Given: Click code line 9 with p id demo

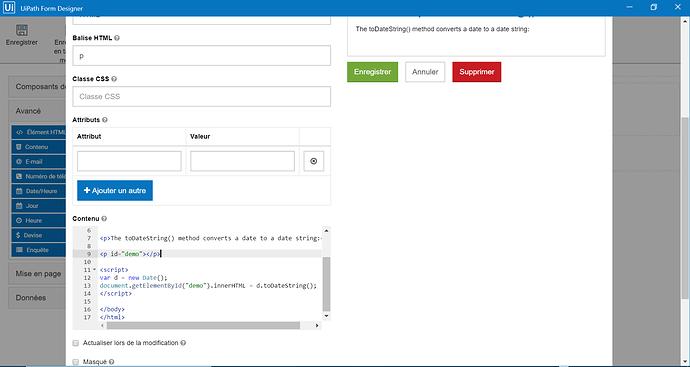Looking at the screenshot, I should pyautogui.click(x=131, y=254).
